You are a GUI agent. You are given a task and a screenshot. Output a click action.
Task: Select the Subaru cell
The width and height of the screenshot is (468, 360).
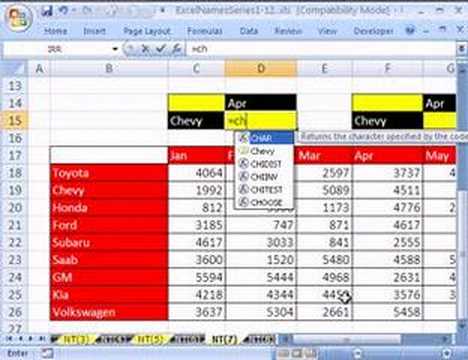[109, 242]
